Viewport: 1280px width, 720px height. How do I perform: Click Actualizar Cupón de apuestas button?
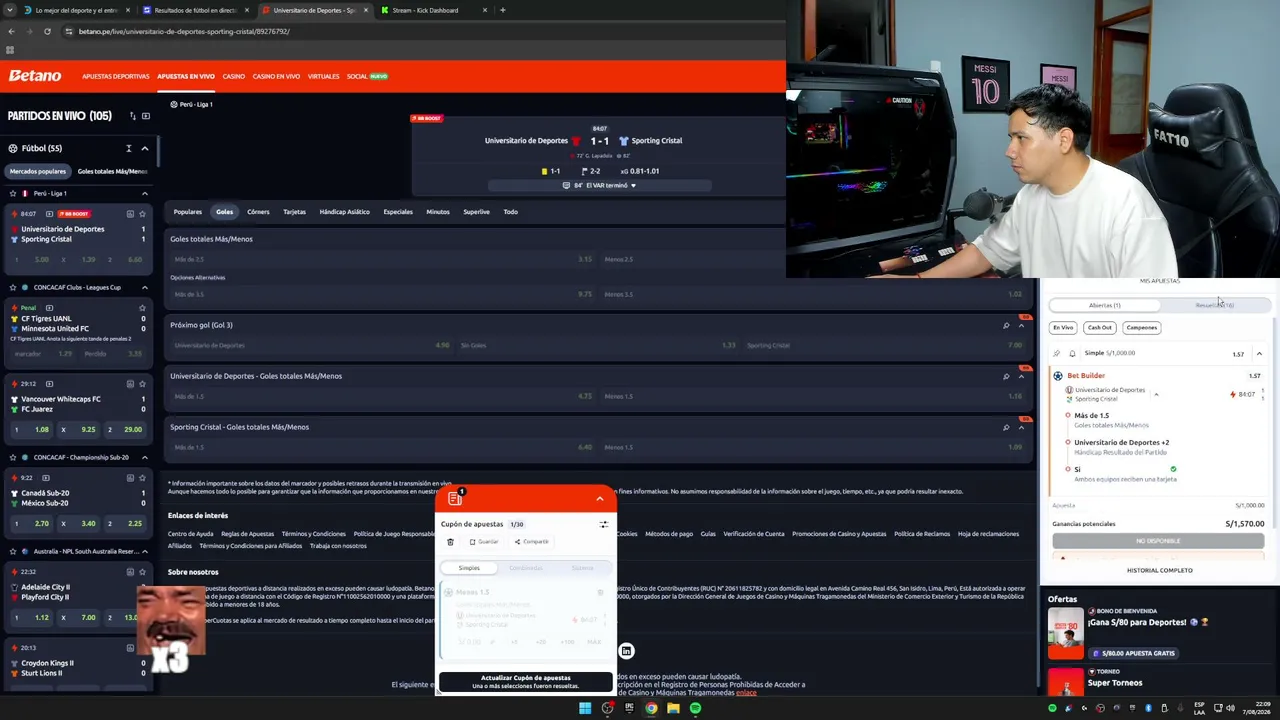(525, 682)
